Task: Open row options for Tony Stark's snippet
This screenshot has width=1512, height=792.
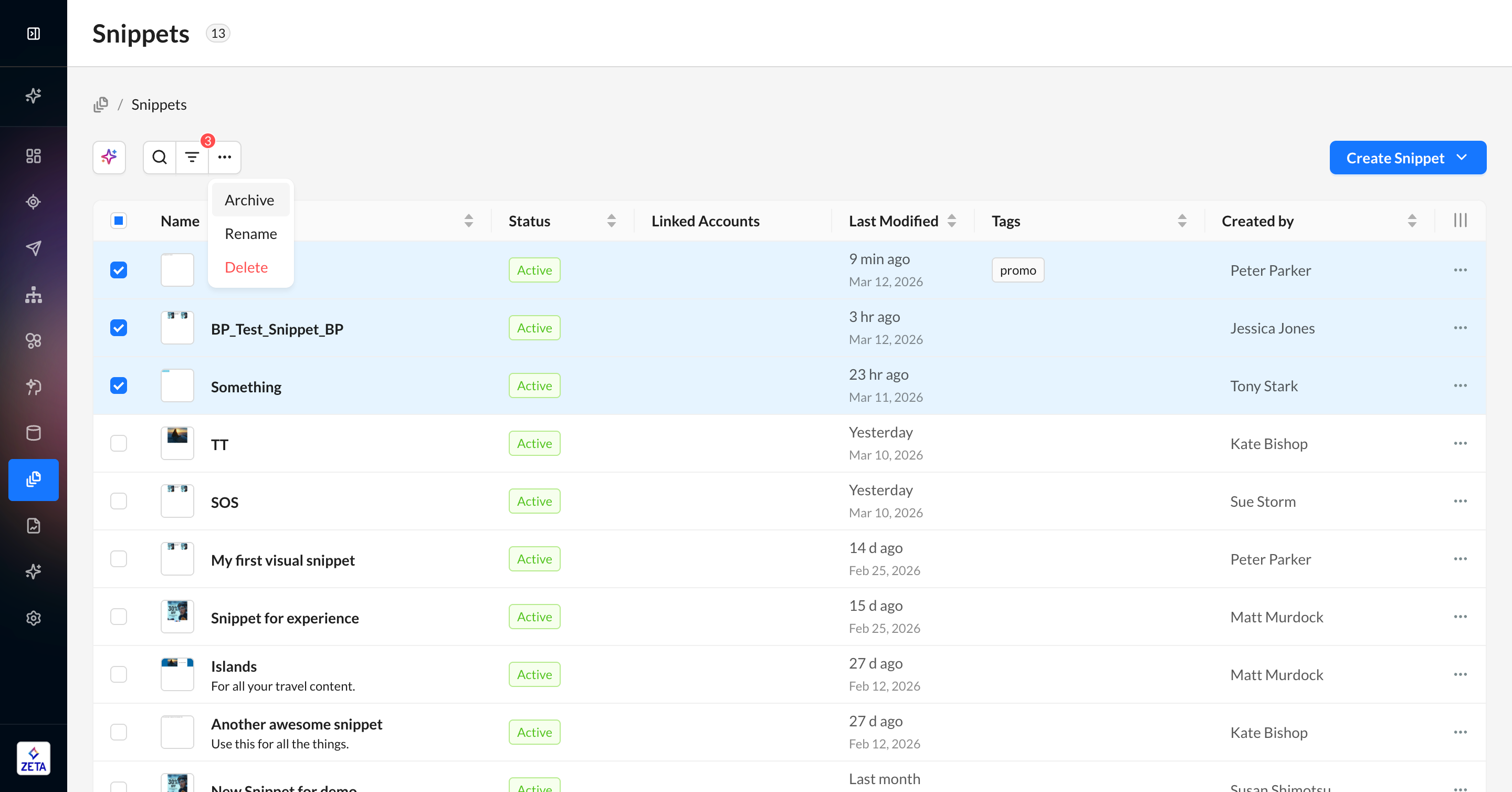Action: (x=1459, y=385)
